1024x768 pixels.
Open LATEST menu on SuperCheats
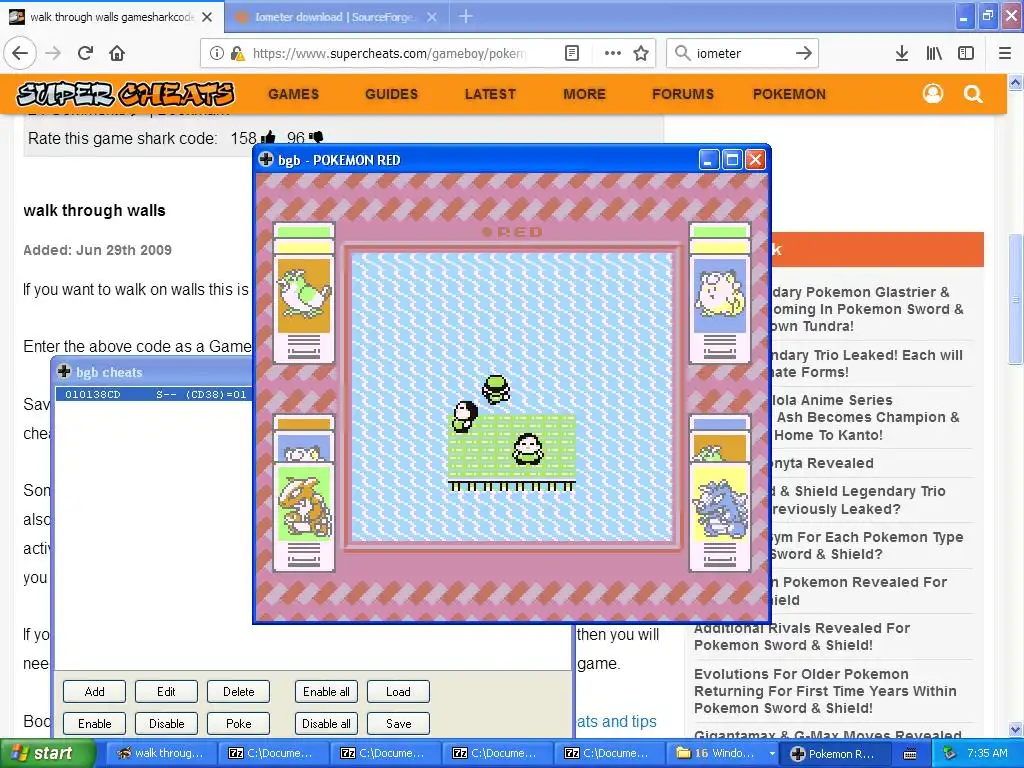pyautogui.click(x=490, y=94)
